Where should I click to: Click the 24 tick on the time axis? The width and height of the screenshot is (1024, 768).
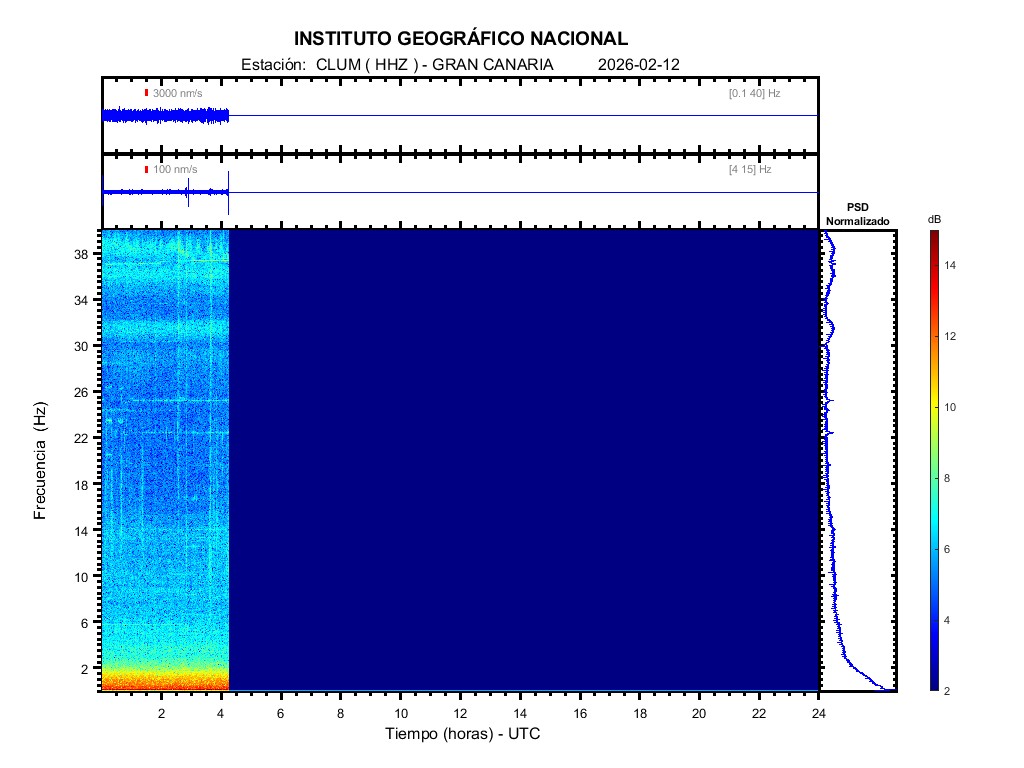[818, 713]
